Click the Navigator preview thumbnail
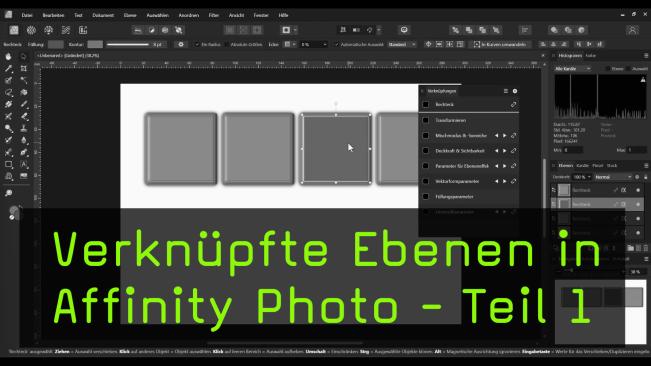The width and height of the screenshot is (651, 366). click(x=601, y=312)
